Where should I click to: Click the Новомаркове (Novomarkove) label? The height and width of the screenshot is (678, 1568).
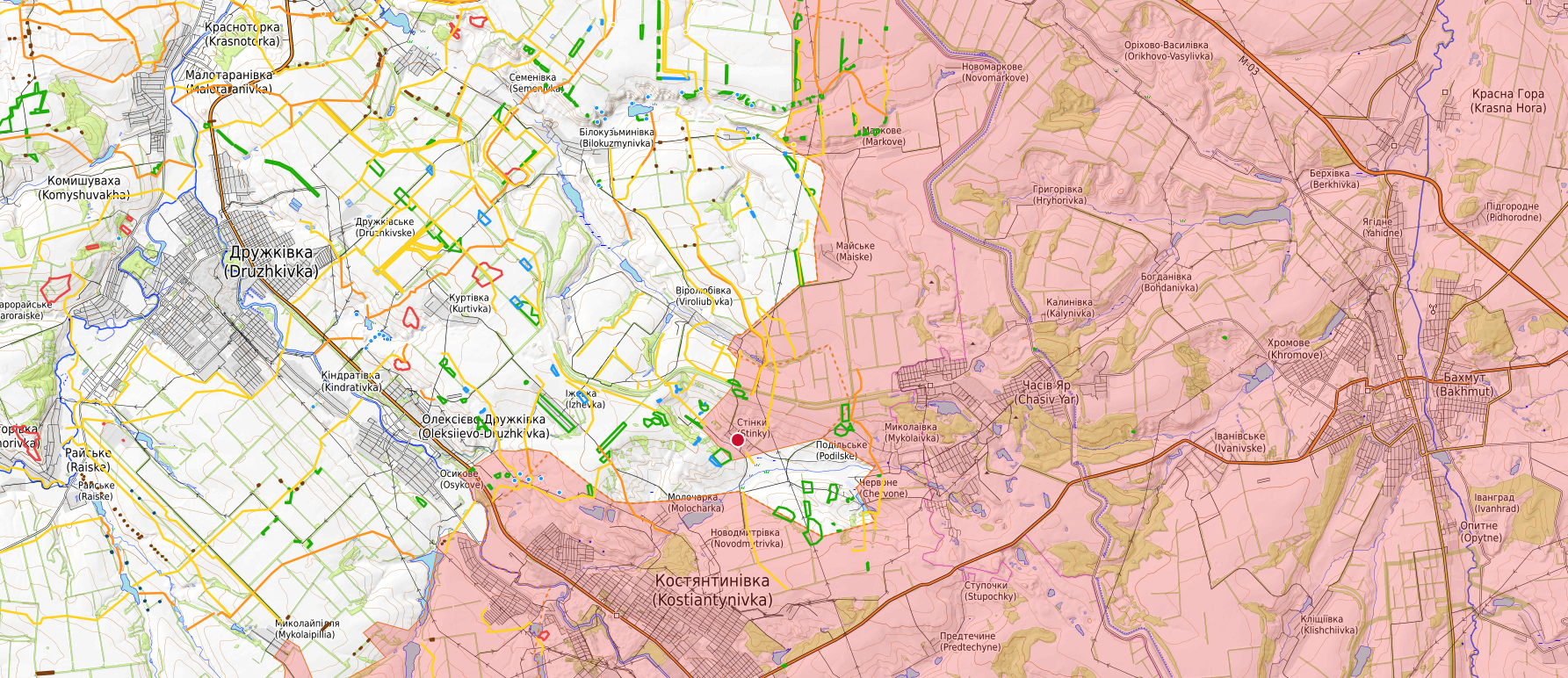pos(994,72)
